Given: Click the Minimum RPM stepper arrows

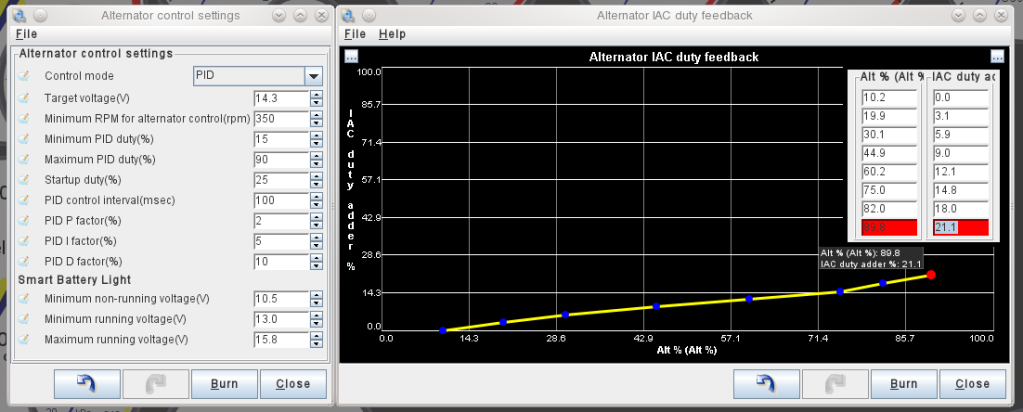Looking at the screenshot, I should tap(316, 119).
